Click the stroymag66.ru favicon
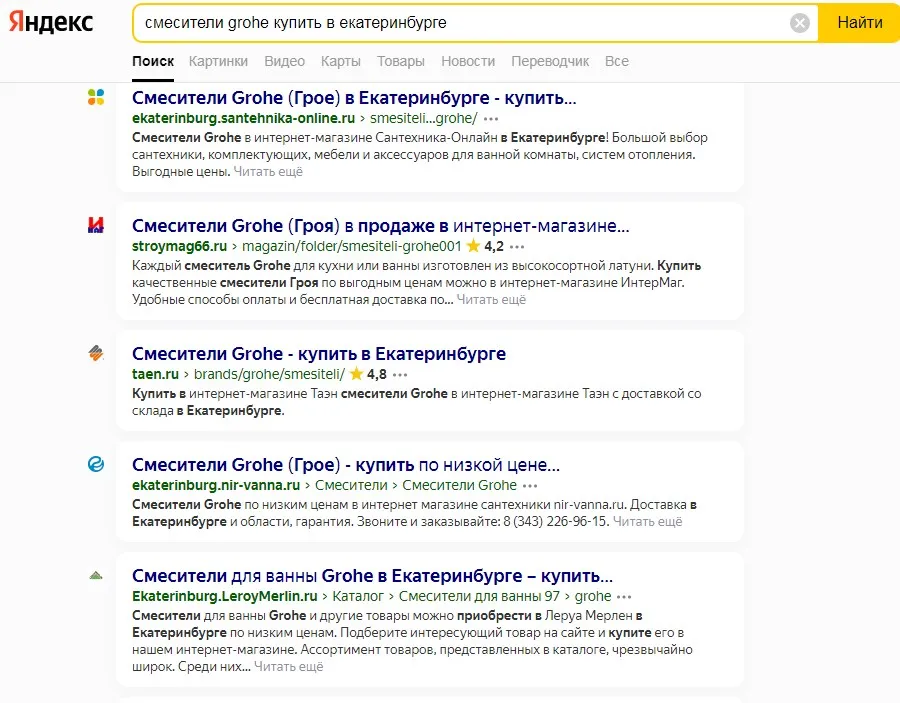Image resolution: width=900 pixels, height=703 pixels. (x=96, y=225)
